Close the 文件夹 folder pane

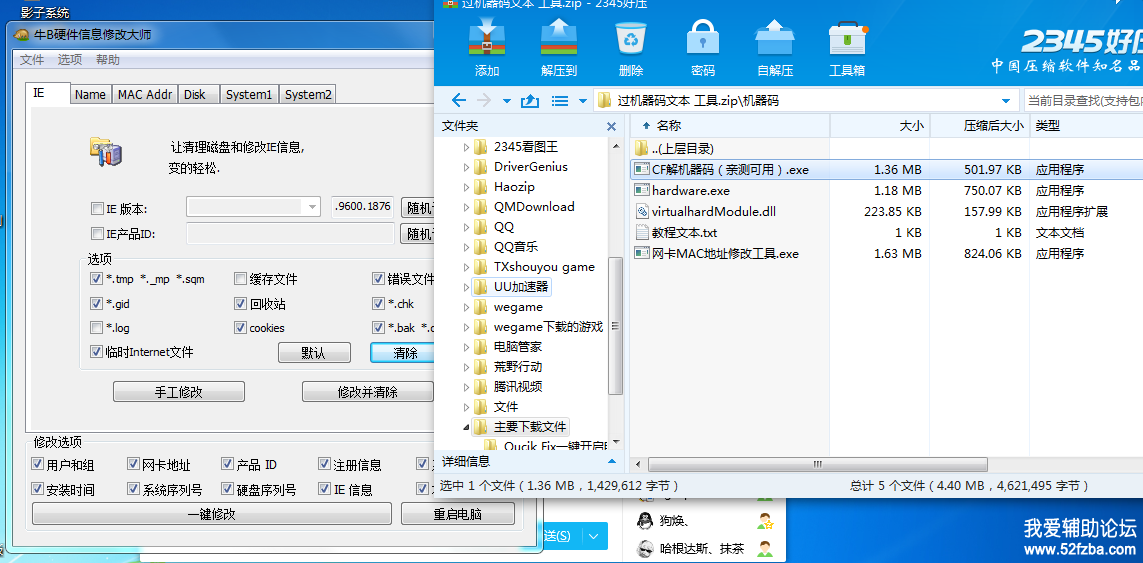point(612,126)
